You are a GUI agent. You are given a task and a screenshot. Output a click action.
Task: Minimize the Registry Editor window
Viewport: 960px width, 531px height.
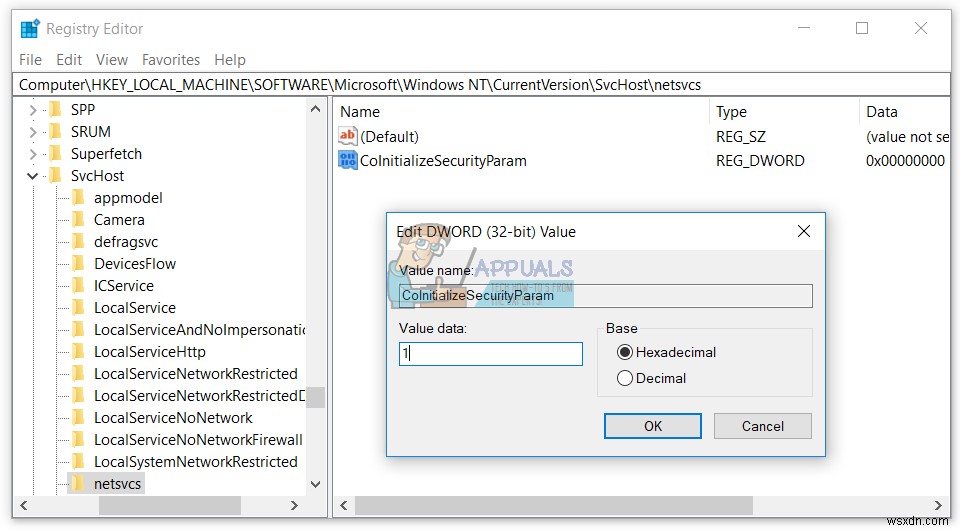tap(804, 28)
